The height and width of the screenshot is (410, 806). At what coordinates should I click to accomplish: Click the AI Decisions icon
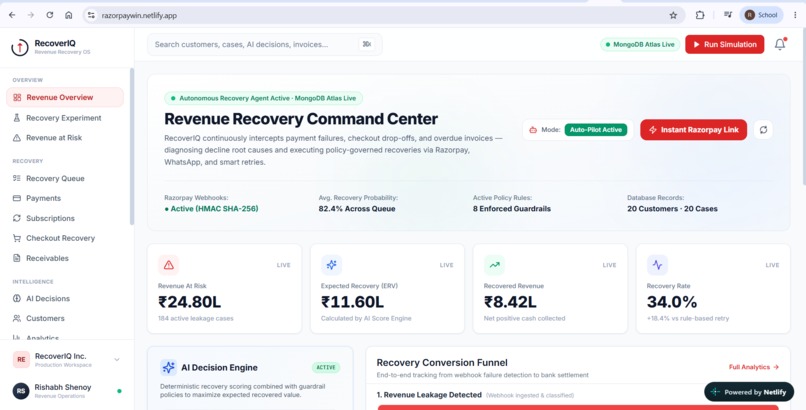(x=17, y=299)
